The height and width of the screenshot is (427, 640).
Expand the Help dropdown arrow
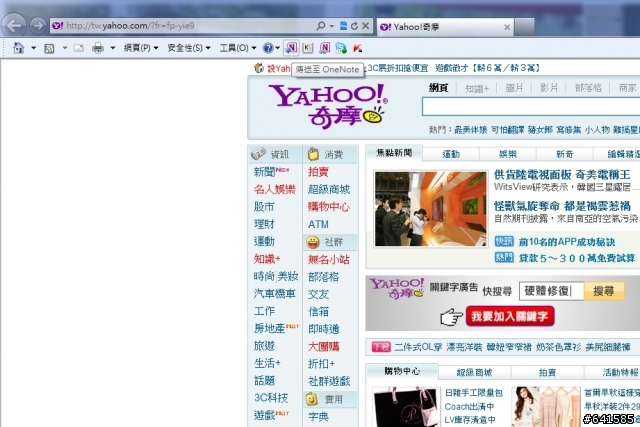(278, 48)
